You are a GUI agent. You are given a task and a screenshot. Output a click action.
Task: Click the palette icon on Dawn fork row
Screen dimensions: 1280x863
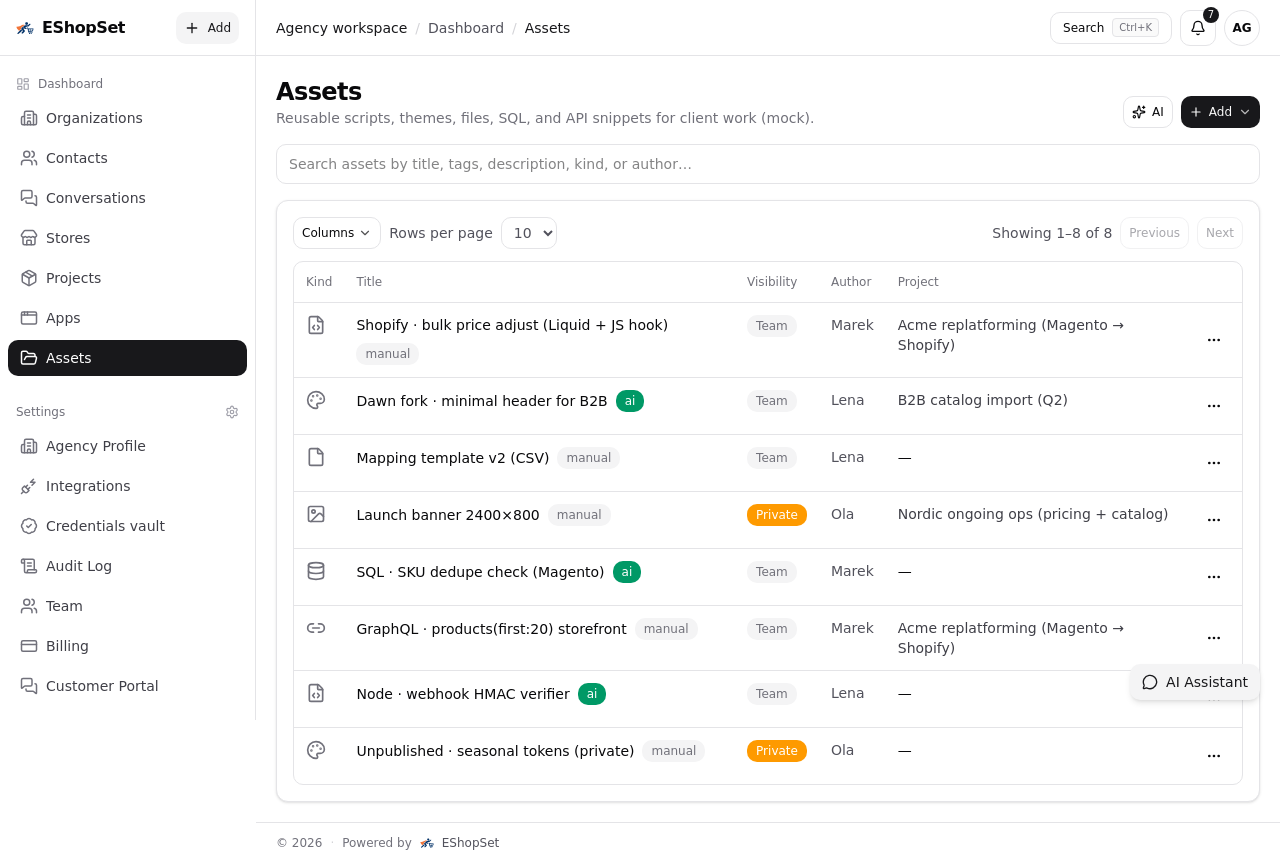316,399
